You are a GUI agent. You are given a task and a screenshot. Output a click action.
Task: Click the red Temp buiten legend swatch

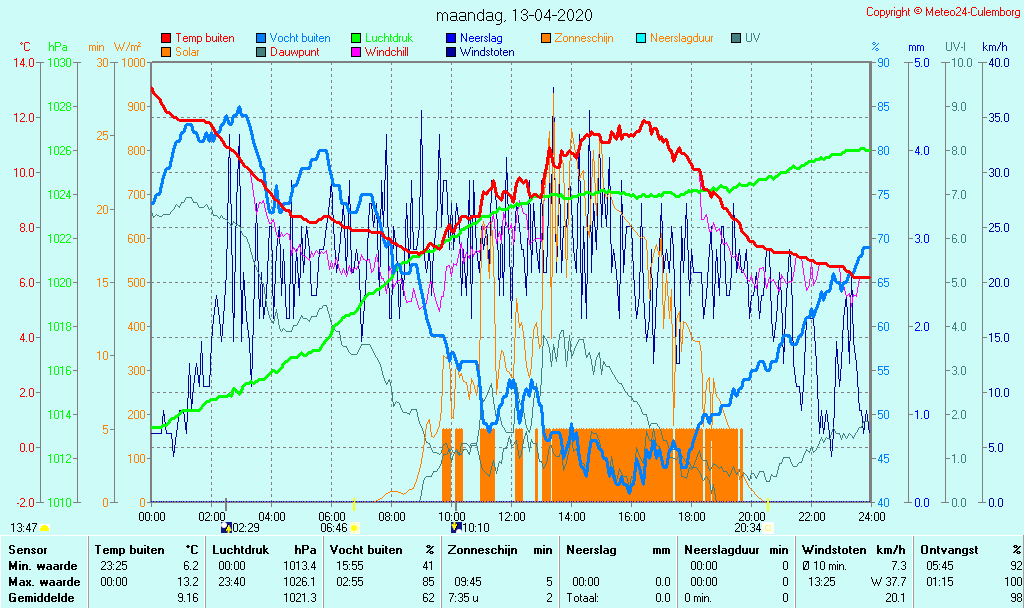(166, 38)
